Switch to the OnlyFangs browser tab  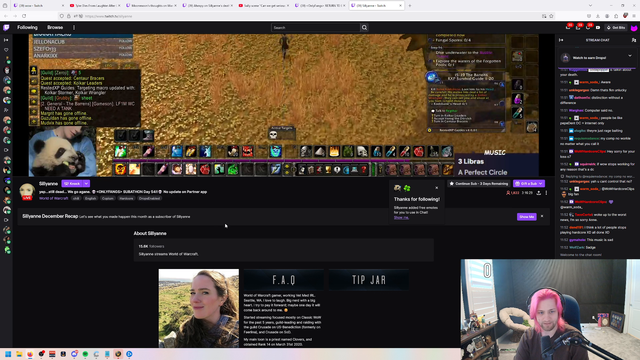click(x=320, y=5)
